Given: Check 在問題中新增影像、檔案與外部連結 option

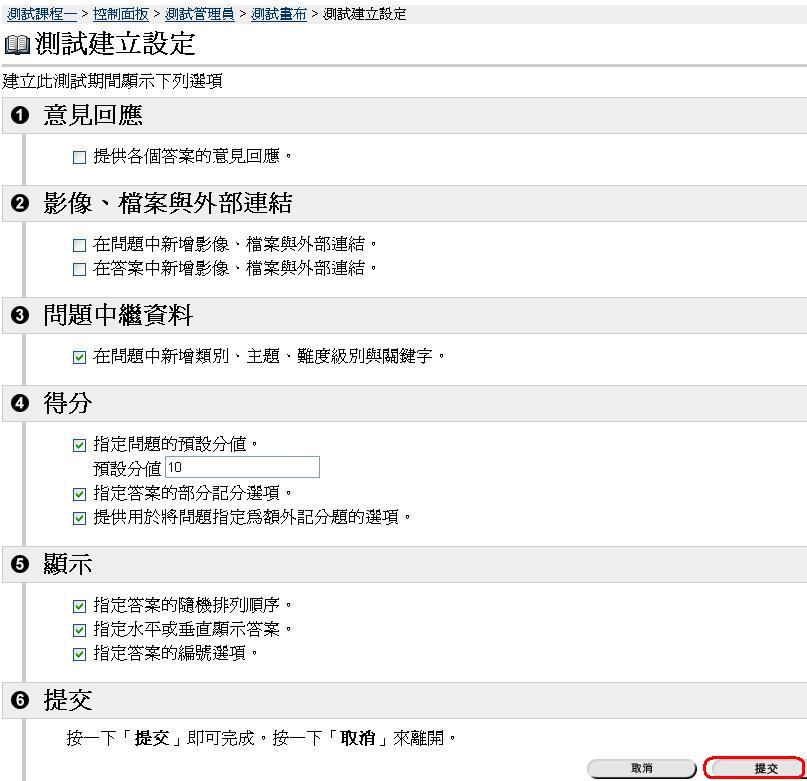Looking at the screenshot, I should pyautogui.click(x=80, y=244).
